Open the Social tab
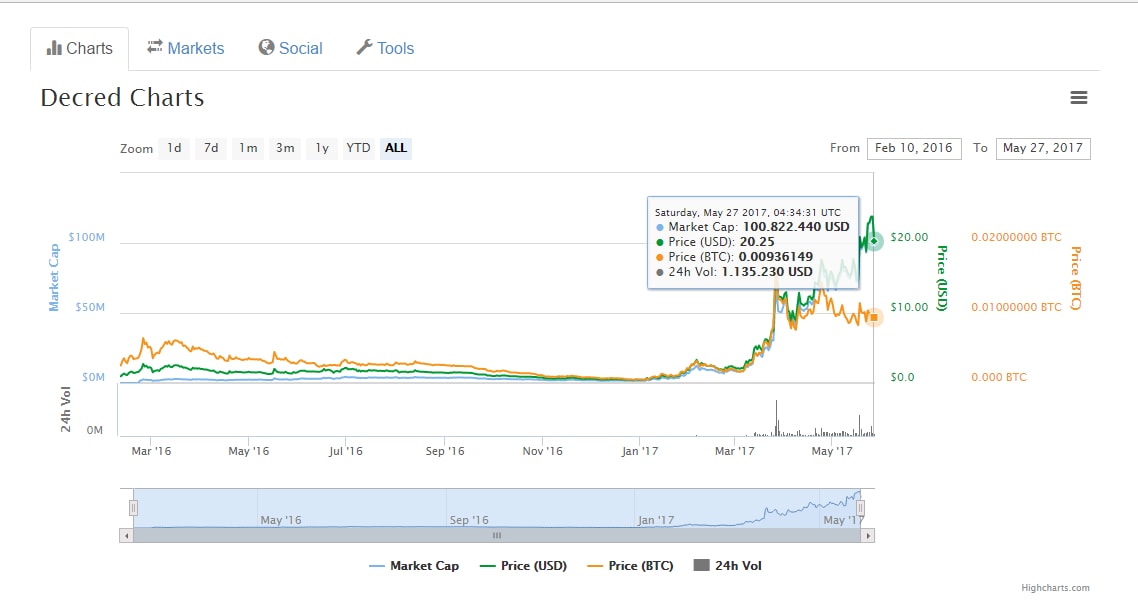This screenshot has height=612, width=1138. (x=290, y=49)
